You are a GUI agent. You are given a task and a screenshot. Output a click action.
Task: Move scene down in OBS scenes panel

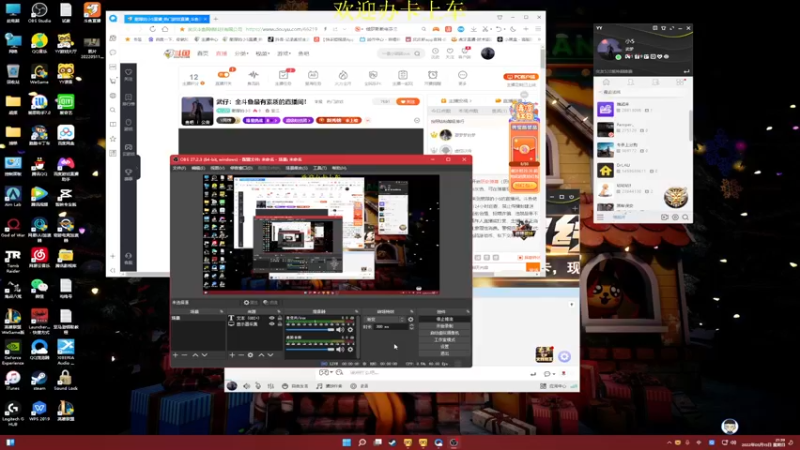pyautogui.click(x=204, y=355)
